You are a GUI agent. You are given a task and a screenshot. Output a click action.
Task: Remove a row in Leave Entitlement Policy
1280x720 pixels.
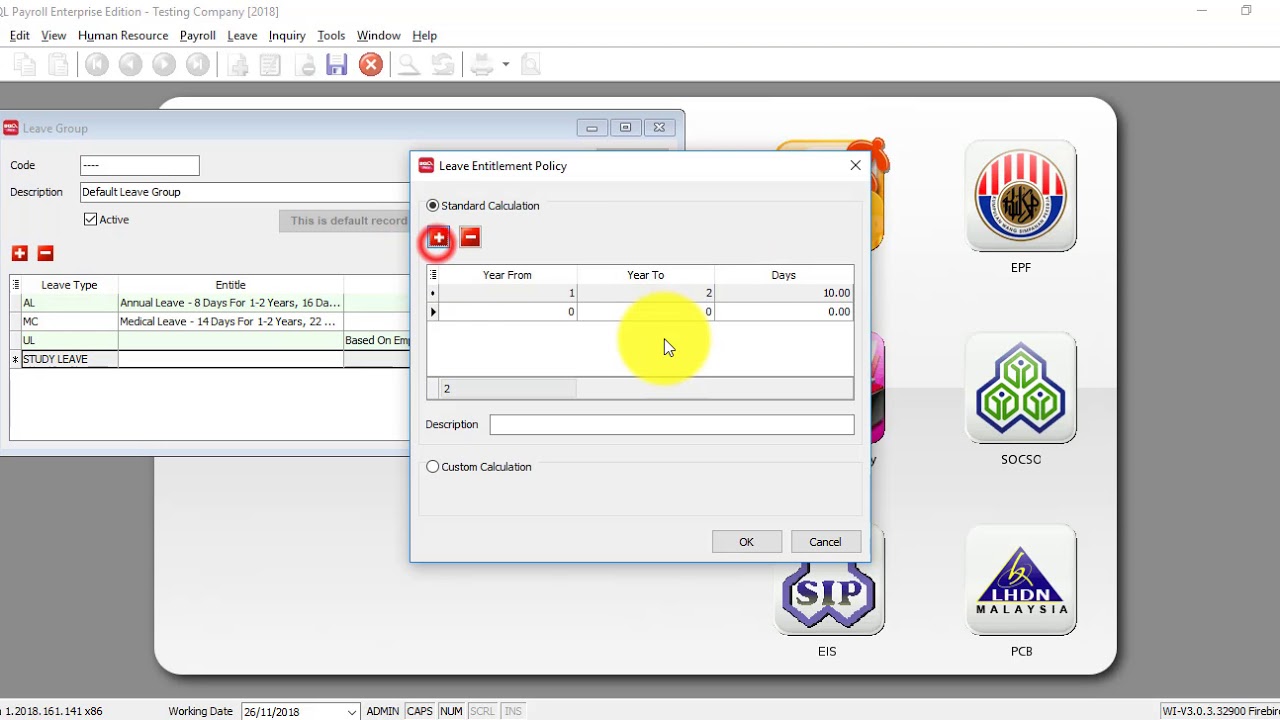coord(470,237)
